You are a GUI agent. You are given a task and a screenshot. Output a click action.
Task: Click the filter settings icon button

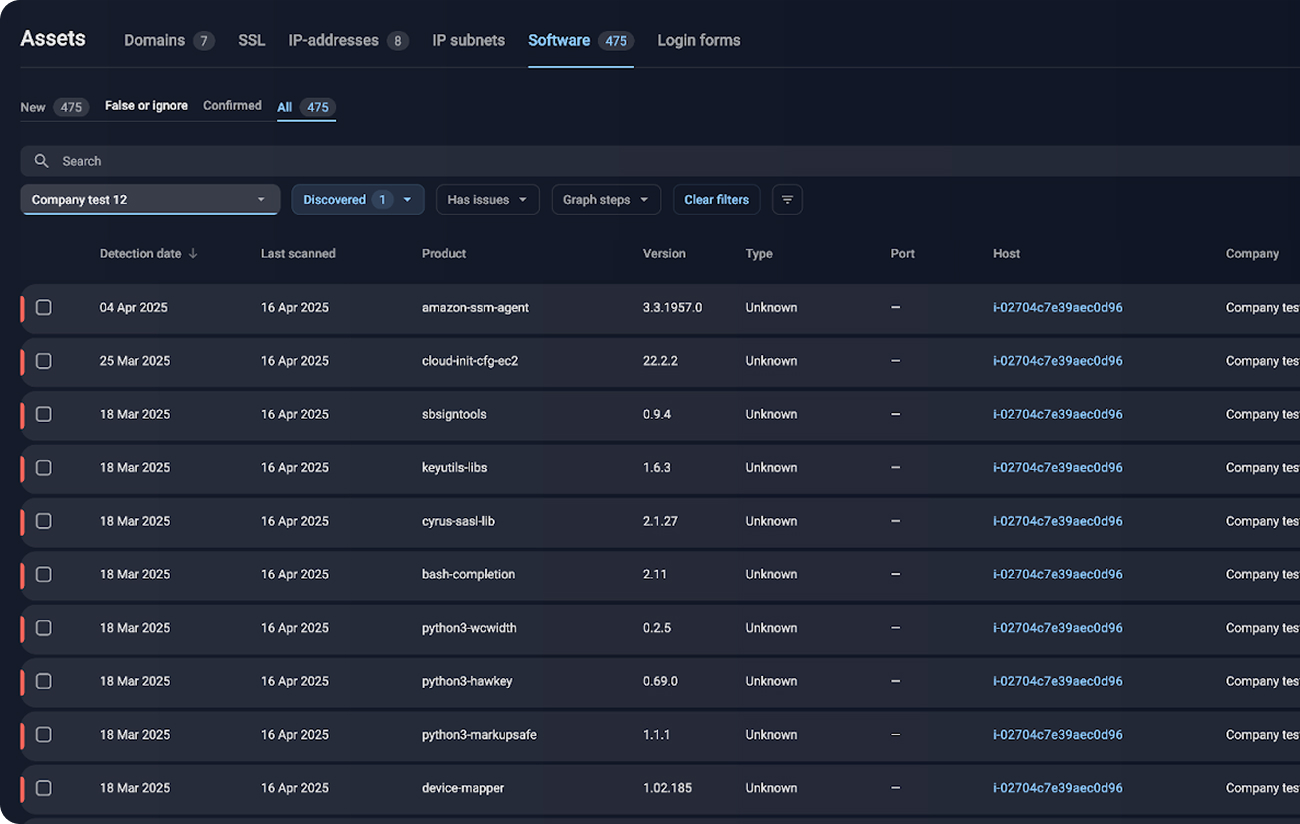[x=787, y=200]
